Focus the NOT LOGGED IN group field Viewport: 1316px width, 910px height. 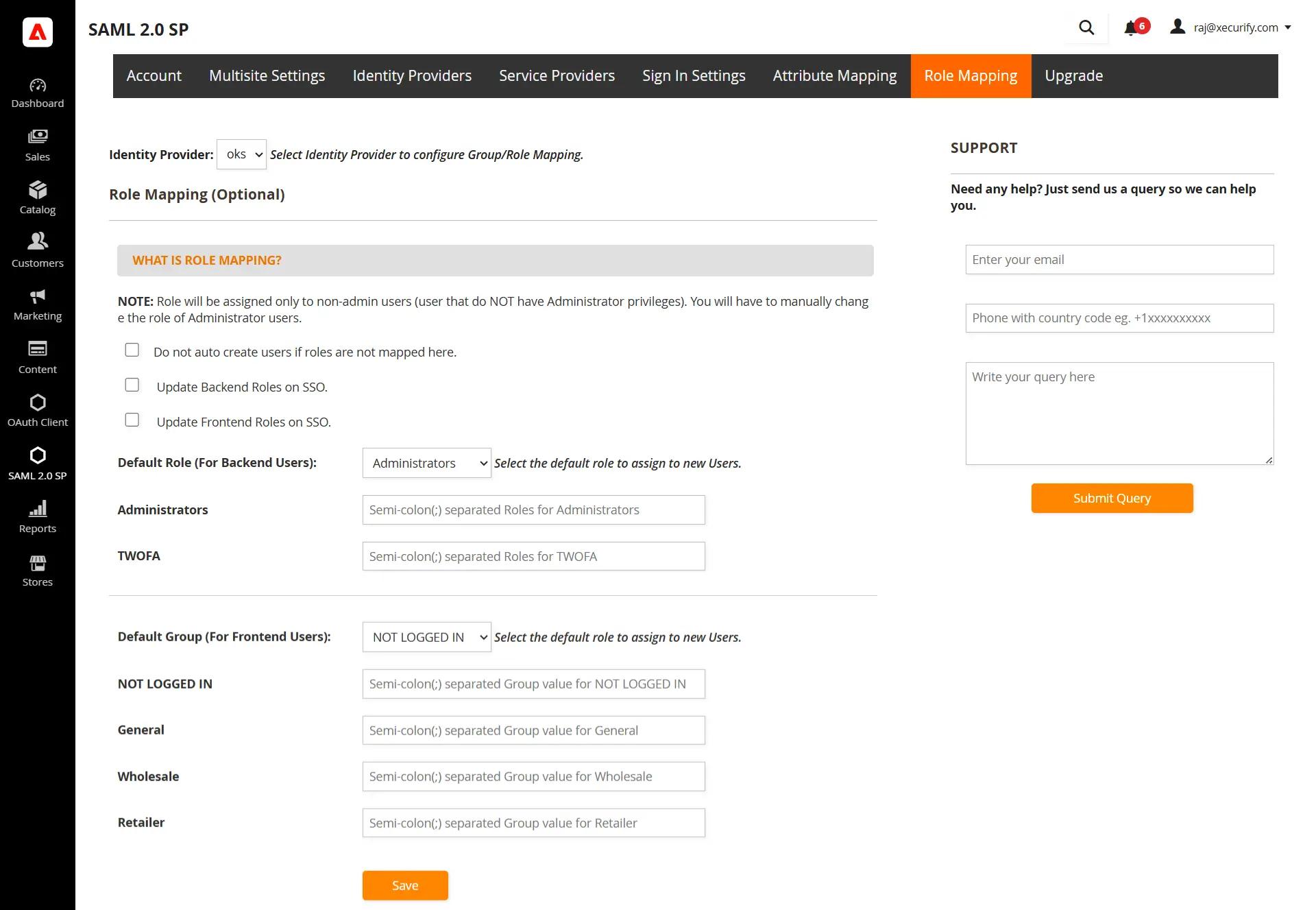(533, 684)
